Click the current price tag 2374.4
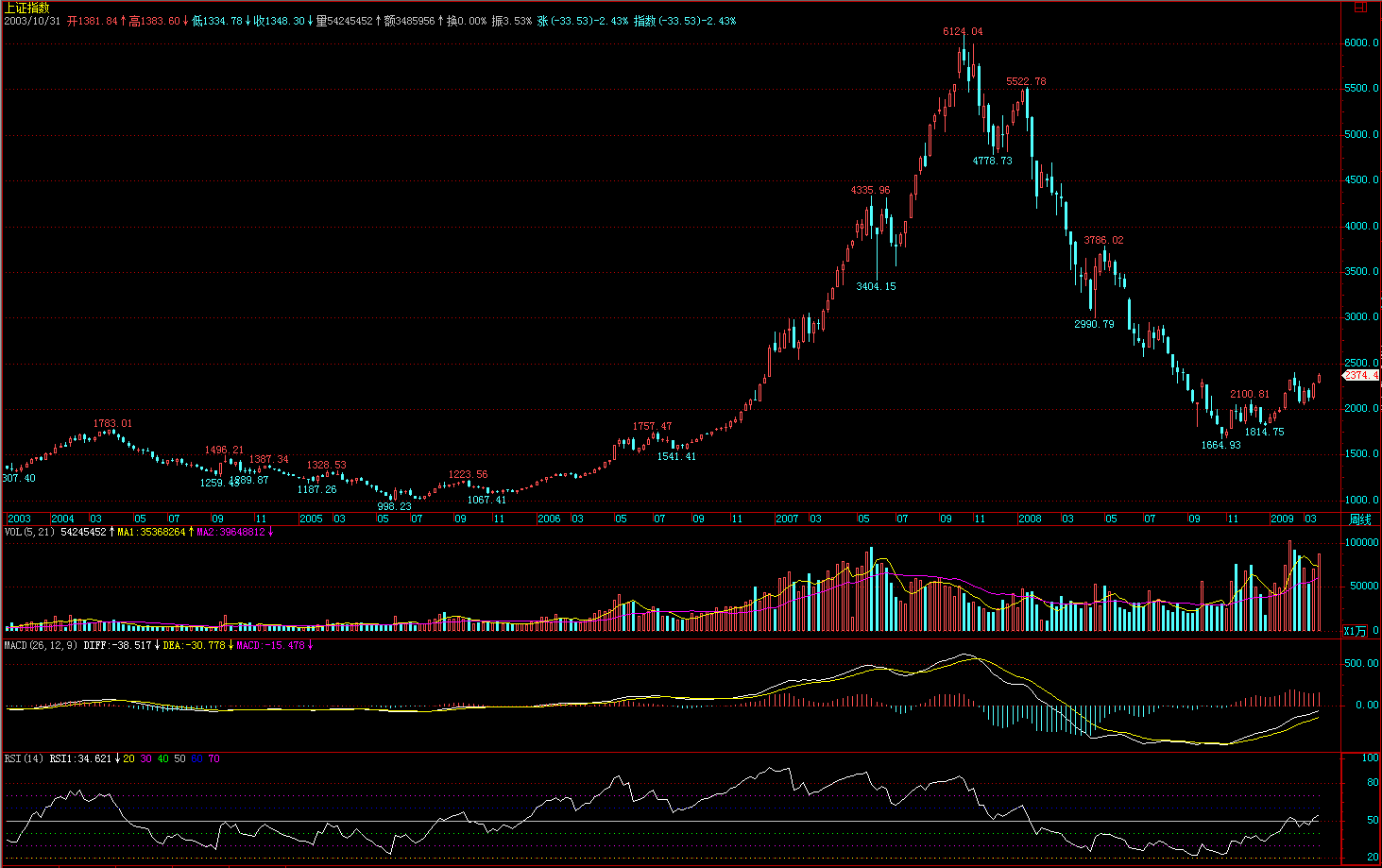Screen dimensions: 1382x868 1361,376
